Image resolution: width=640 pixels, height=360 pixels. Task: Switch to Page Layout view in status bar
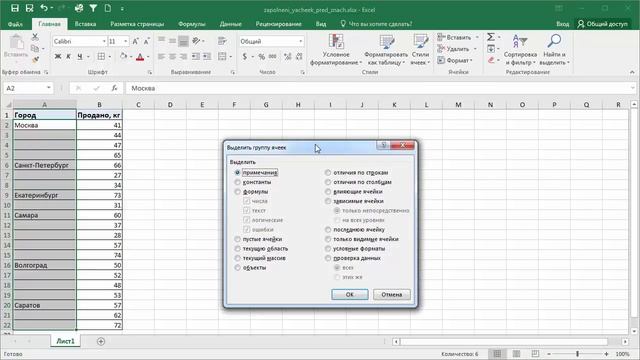pyautogui.click(x=516, y=354)
